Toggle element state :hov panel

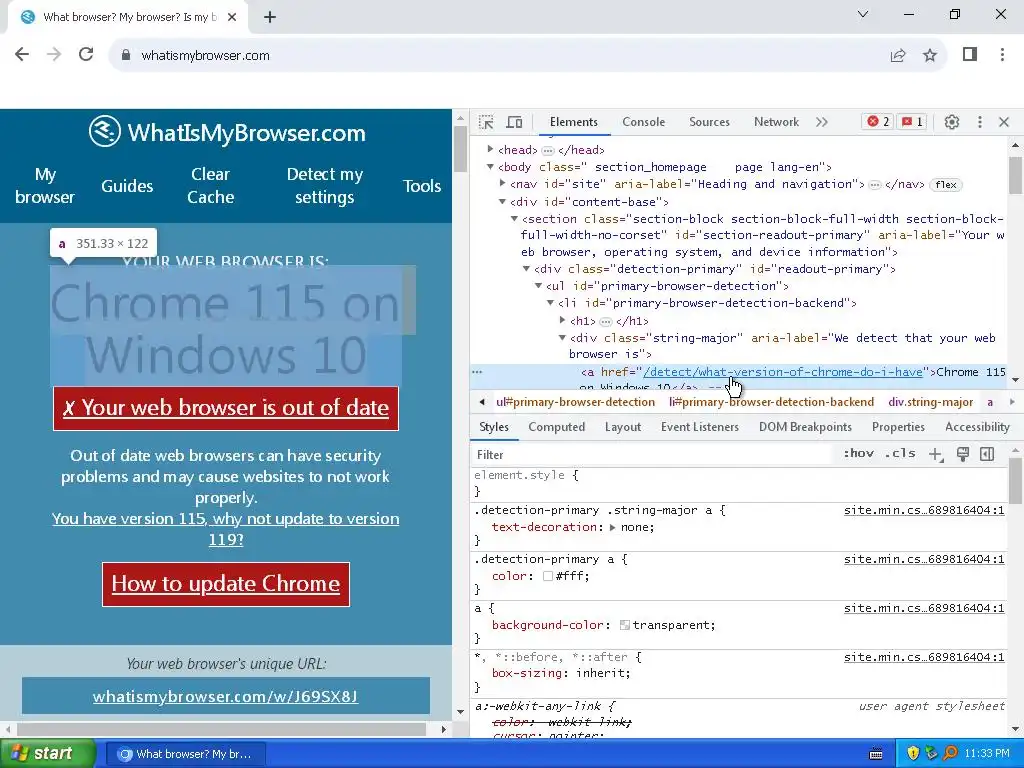tap(858, 453)
